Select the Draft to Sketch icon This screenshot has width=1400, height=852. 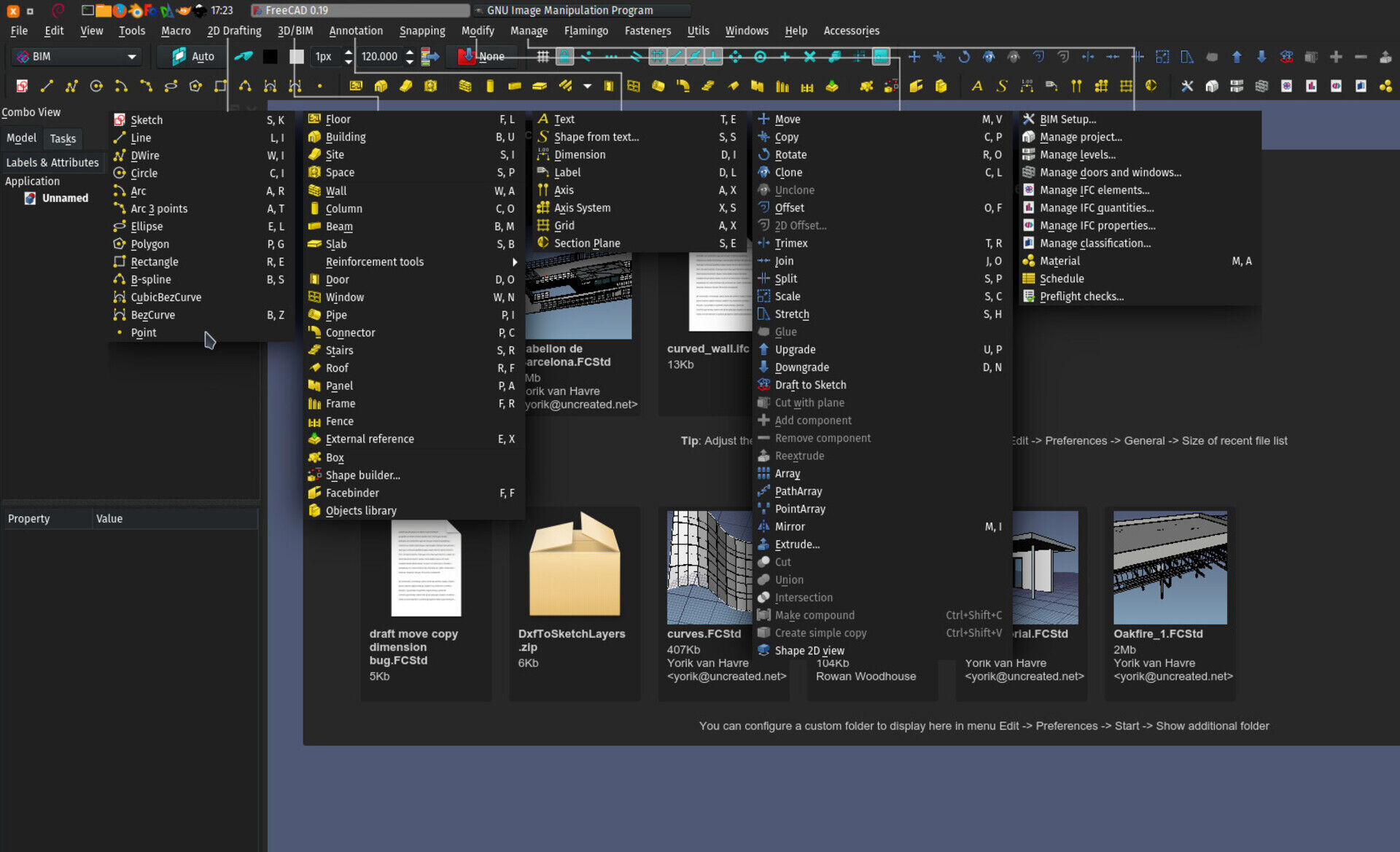click(x=763, y=385)
